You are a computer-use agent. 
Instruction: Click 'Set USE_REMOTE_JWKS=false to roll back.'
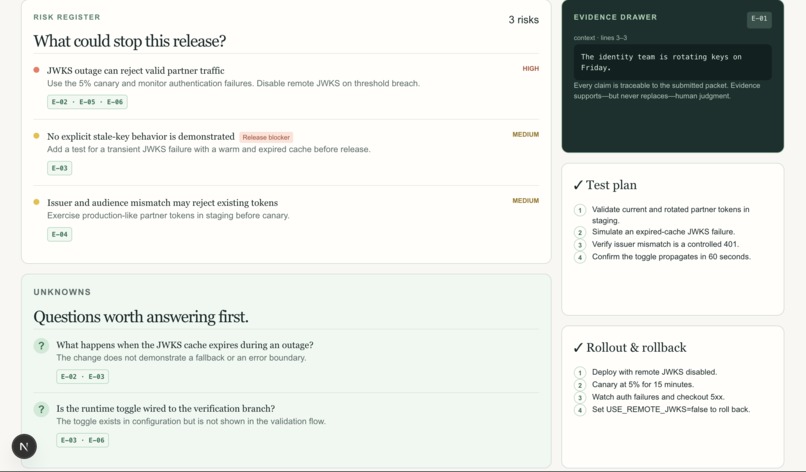(x=671, y=409)
